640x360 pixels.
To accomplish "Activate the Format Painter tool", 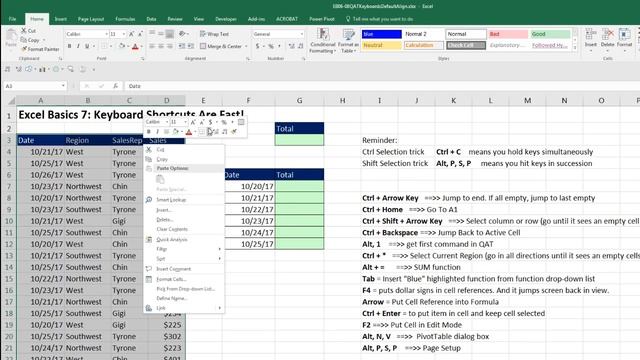I will coord(40,49).
